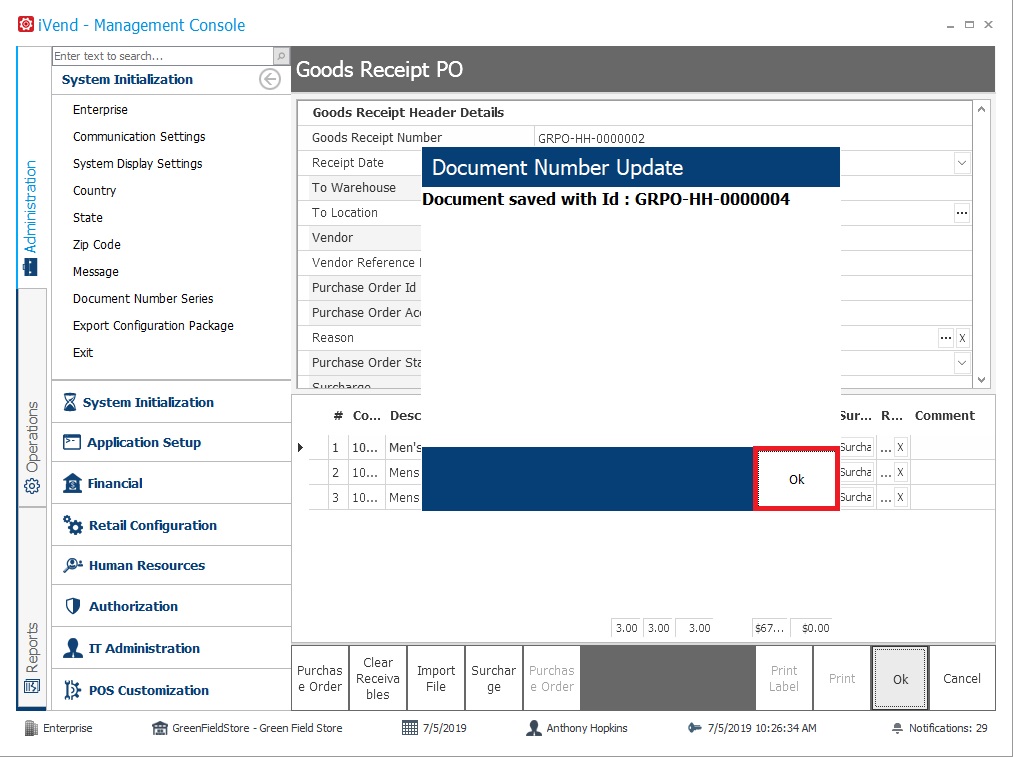
Task: Open the Reason lookup ellipsis button
Action: pyautogui.click(x=946, y=338)
